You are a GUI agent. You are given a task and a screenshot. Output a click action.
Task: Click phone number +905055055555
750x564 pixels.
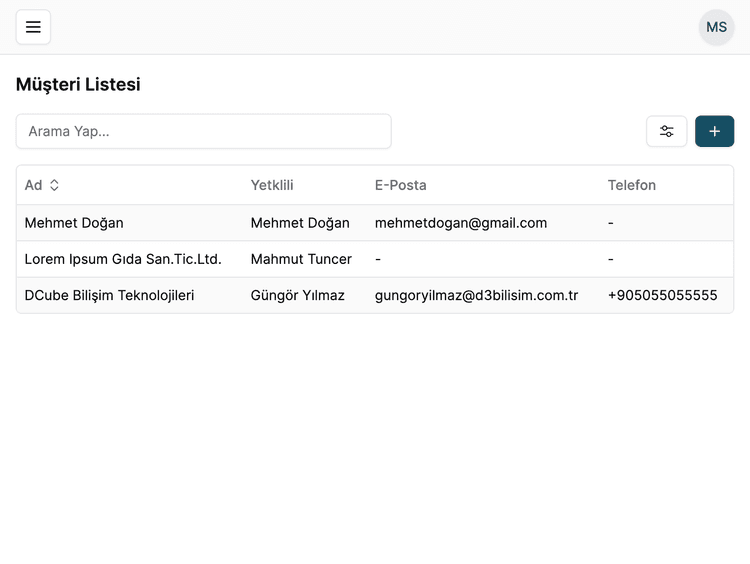point(662,295)
